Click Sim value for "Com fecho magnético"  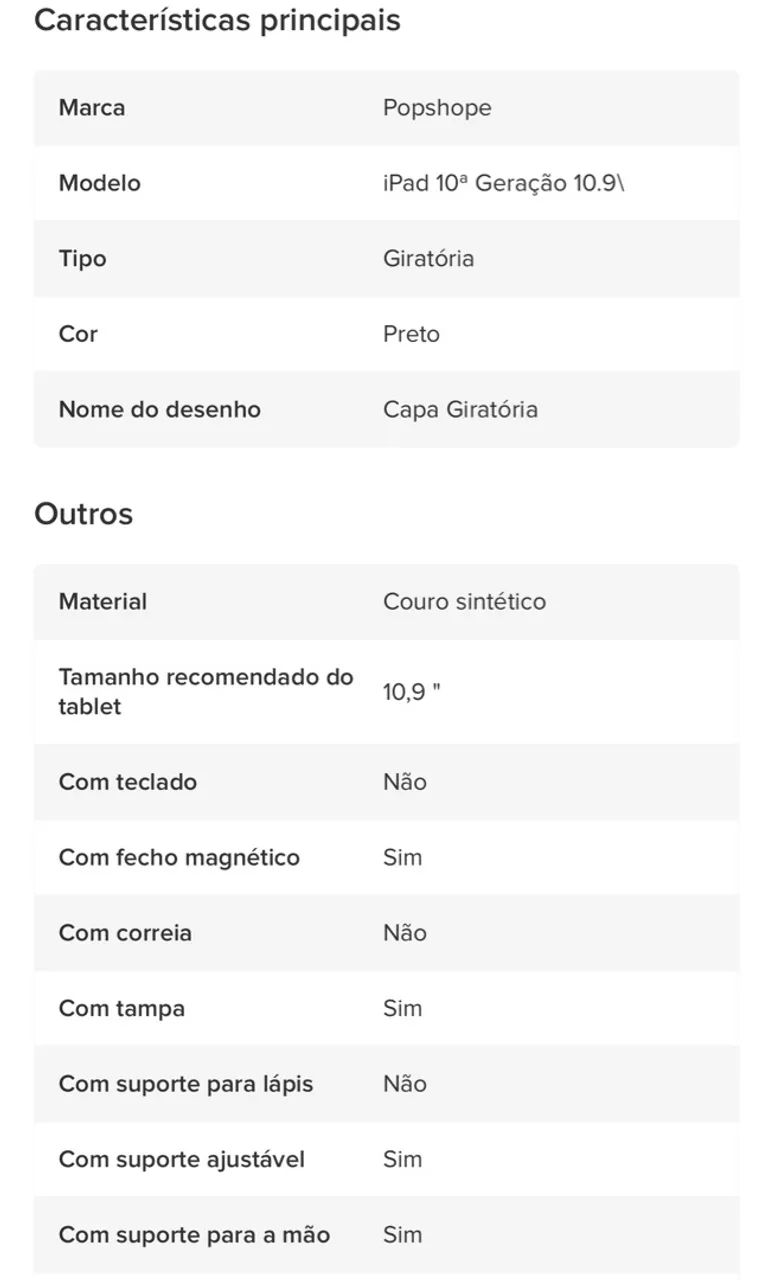pyautogui.click(x=402, y=857)
